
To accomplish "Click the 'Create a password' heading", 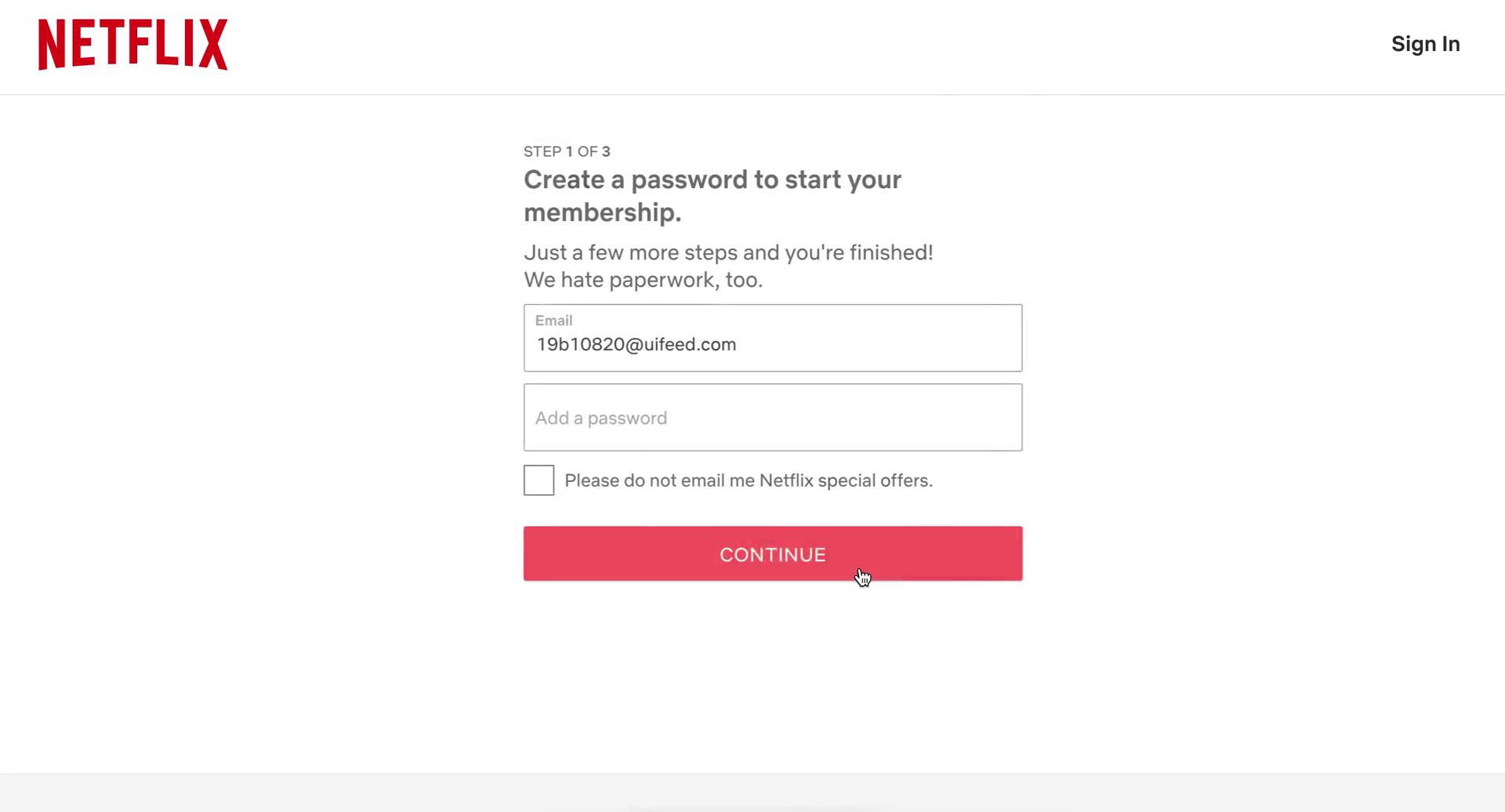I will [x=712, y=179].
